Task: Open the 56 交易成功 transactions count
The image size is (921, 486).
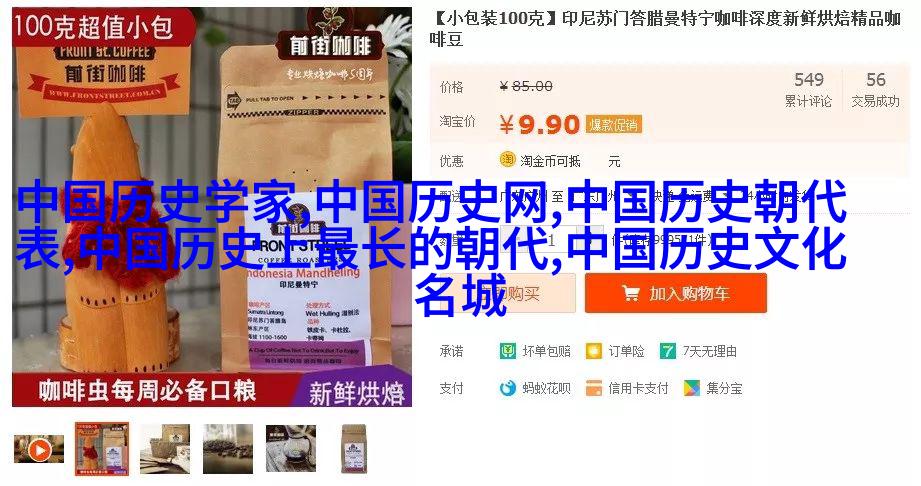Action: coord(875,89)
